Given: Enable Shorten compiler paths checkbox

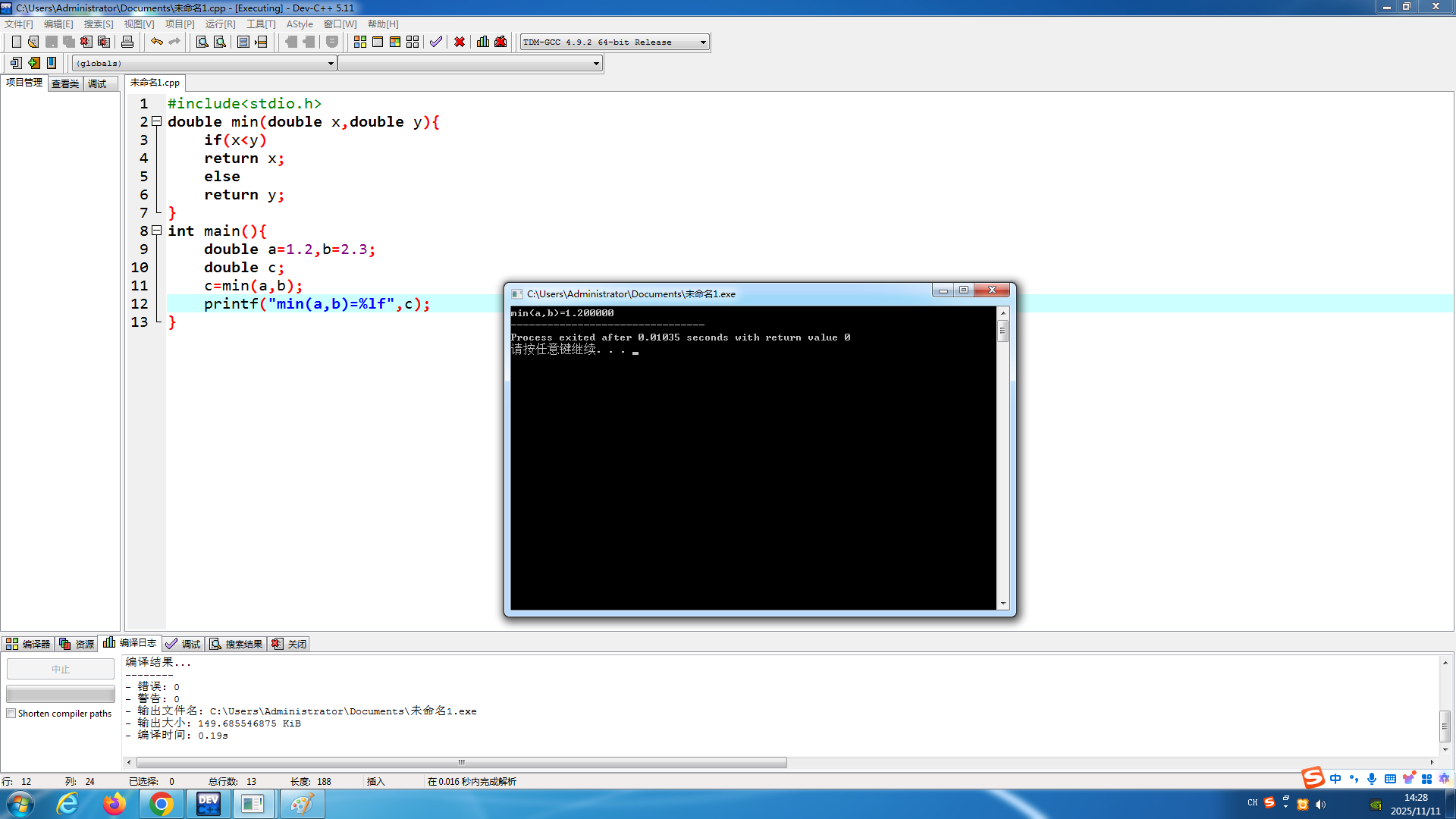Looking at the screenshot, I should tap(11, 714).
